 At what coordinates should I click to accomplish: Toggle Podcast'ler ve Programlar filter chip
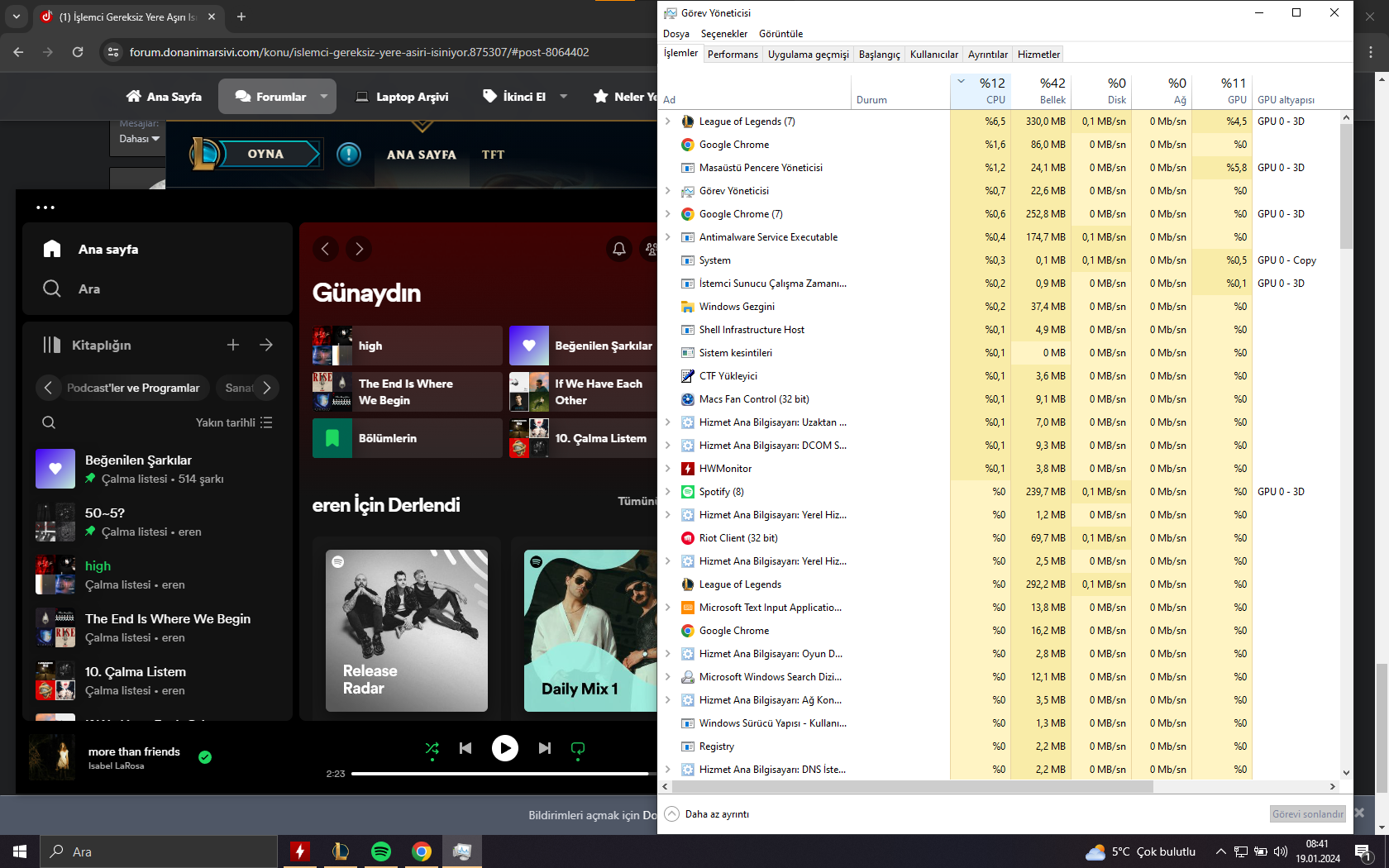pyautogui.click(x=133, y=388)
